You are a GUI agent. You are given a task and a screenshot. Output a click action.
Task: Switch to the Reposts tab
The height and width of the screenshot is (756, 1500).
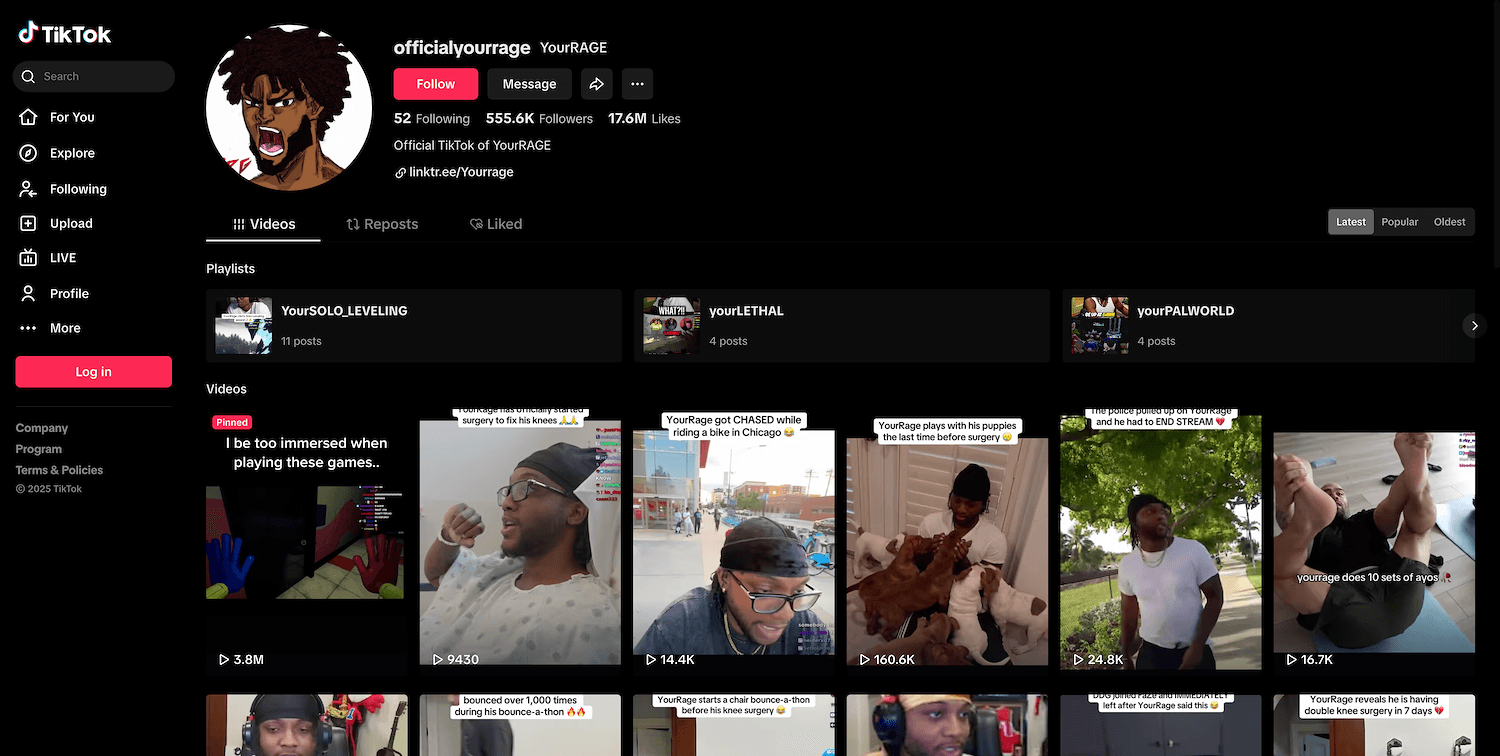coord(382,224)
